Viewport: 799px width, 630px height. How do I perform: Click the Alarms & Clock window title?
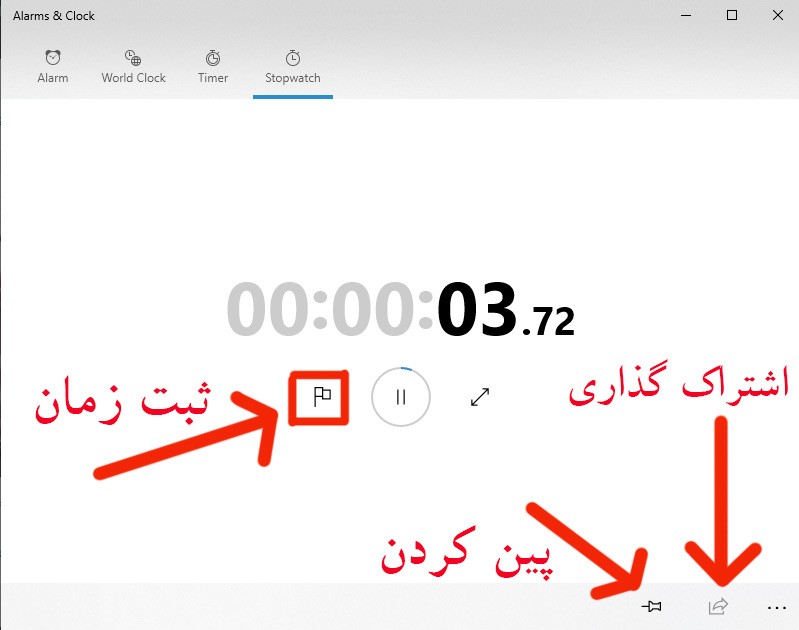(x=54, y=16)
